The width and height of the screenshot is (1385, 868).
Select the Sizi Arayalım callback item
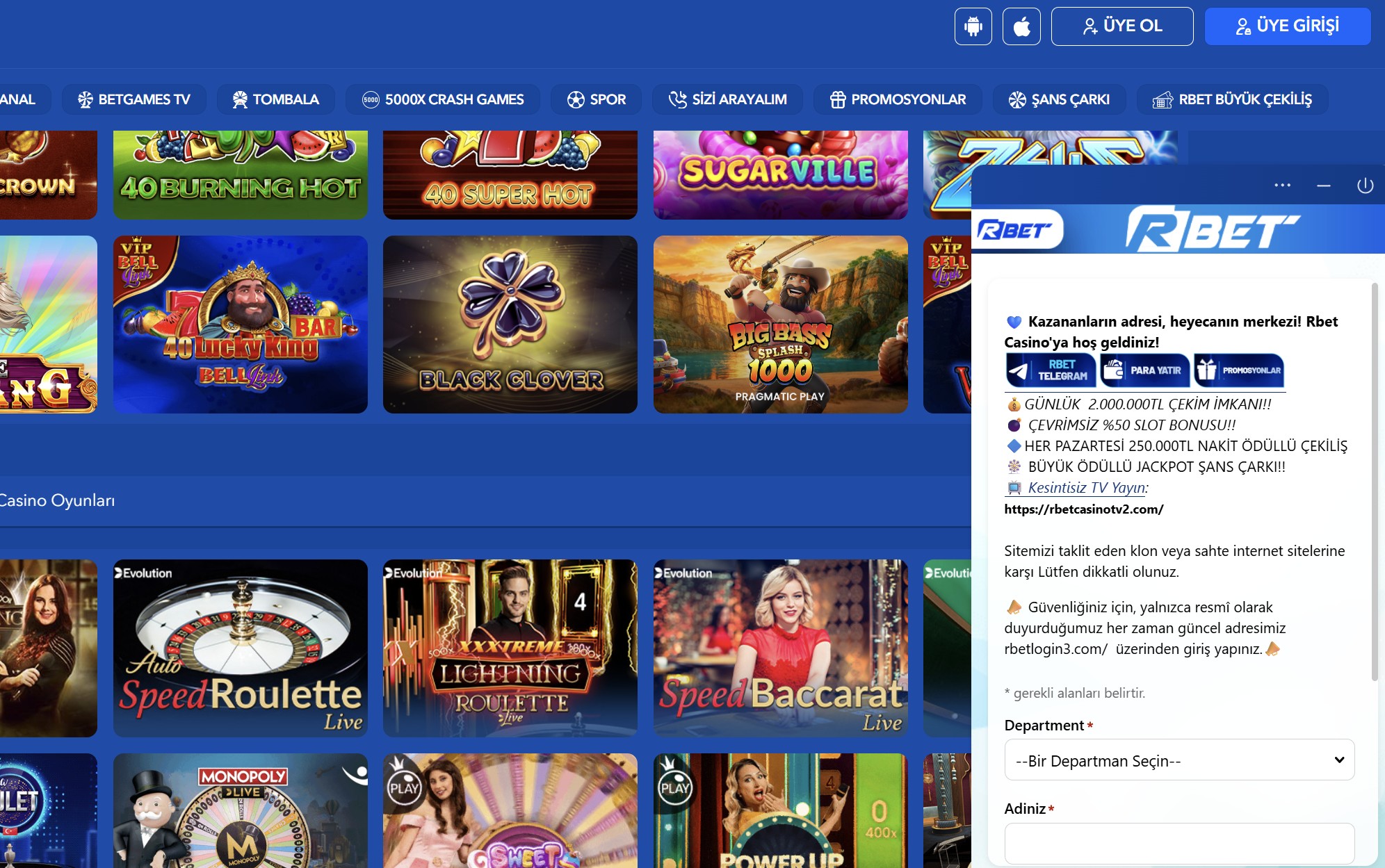tap(727, 99)
